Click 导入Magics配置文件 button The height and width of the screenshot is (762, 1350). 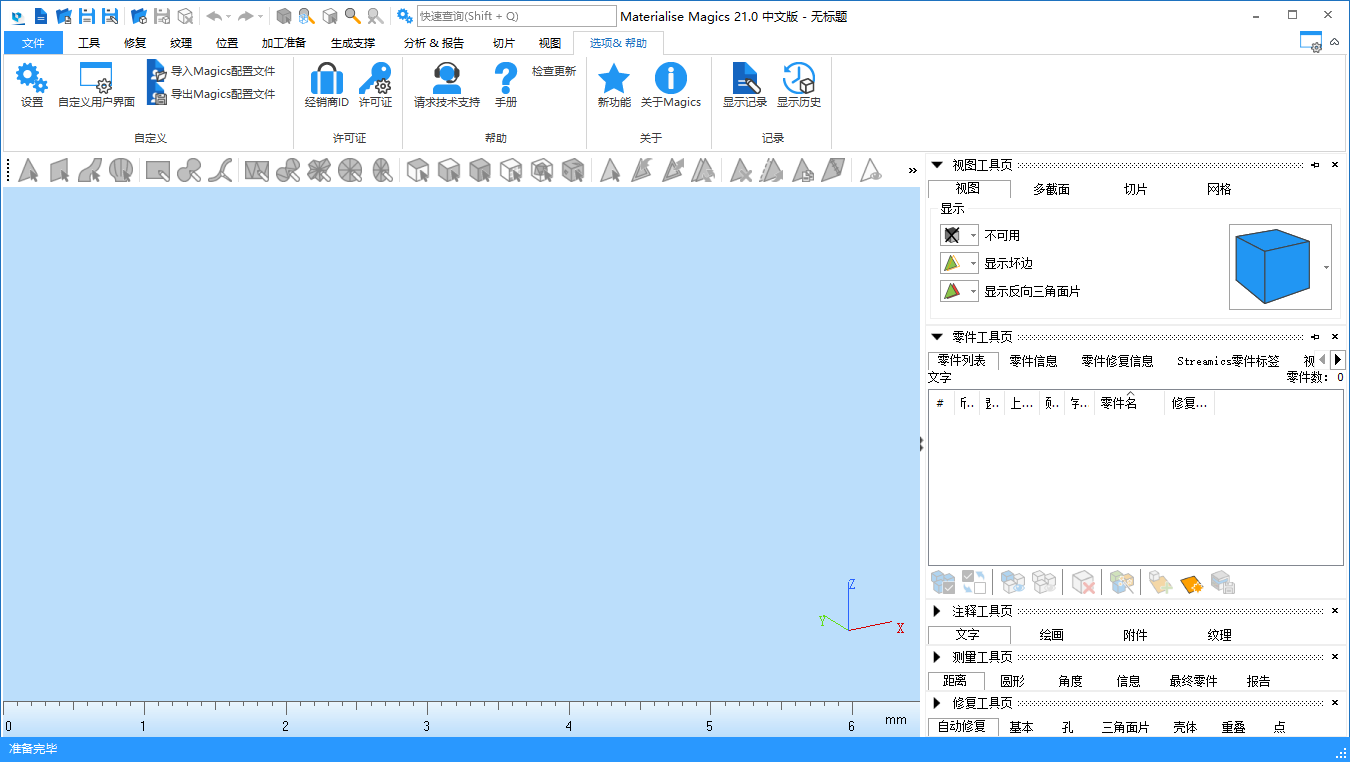click(211, 72)
